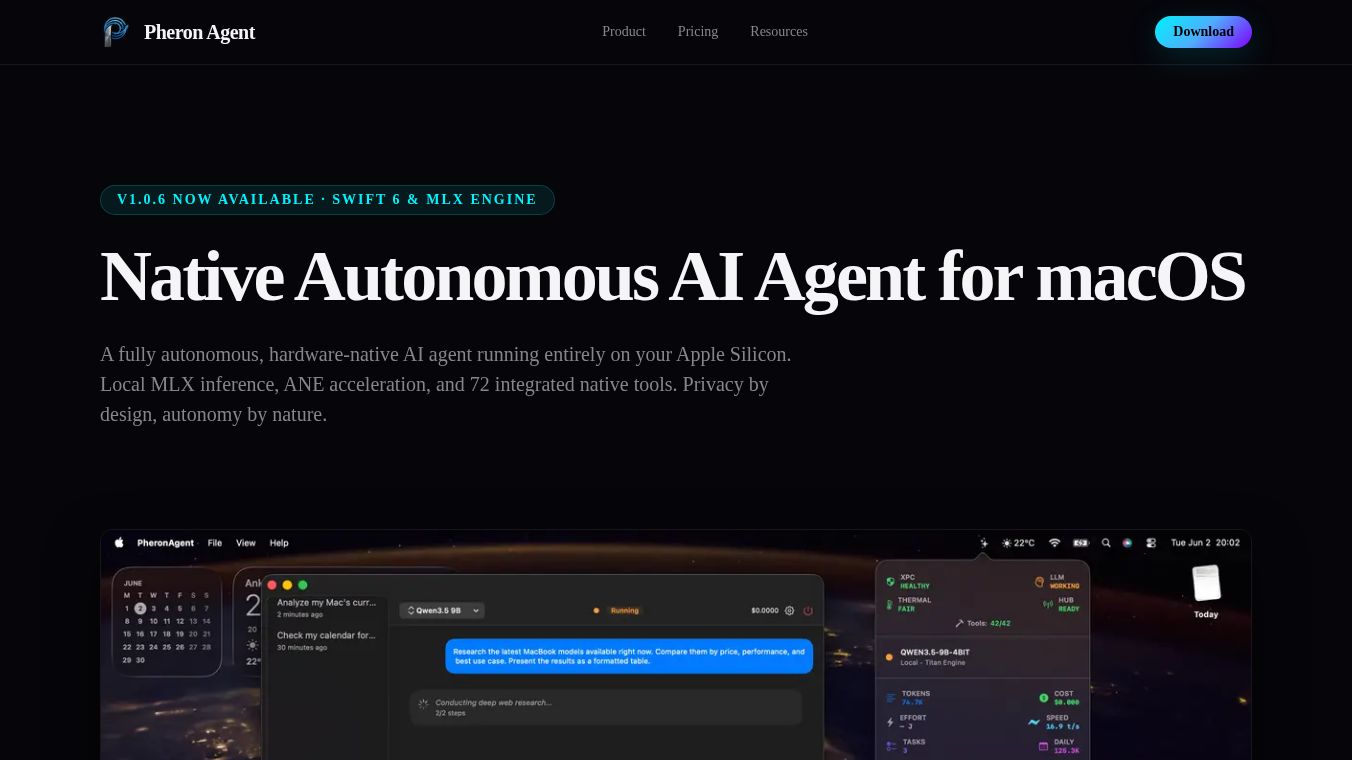Open the File menu
Image resolution: width=1352 pixels, height=760 pixels.
click(x=215, y=543)
